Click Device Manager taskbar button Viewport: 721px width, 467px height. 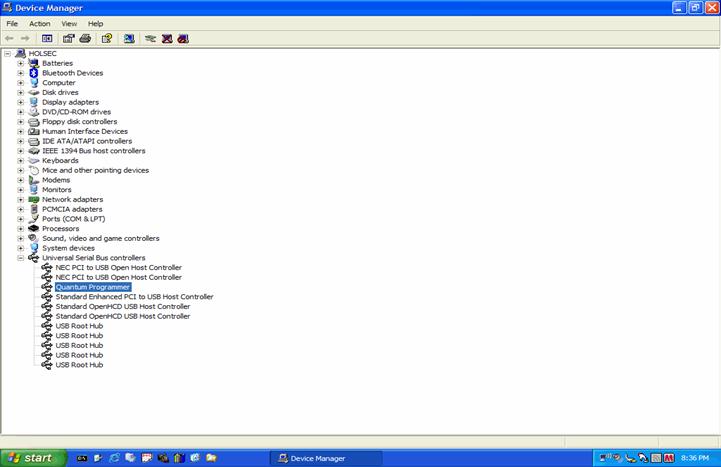326,458
